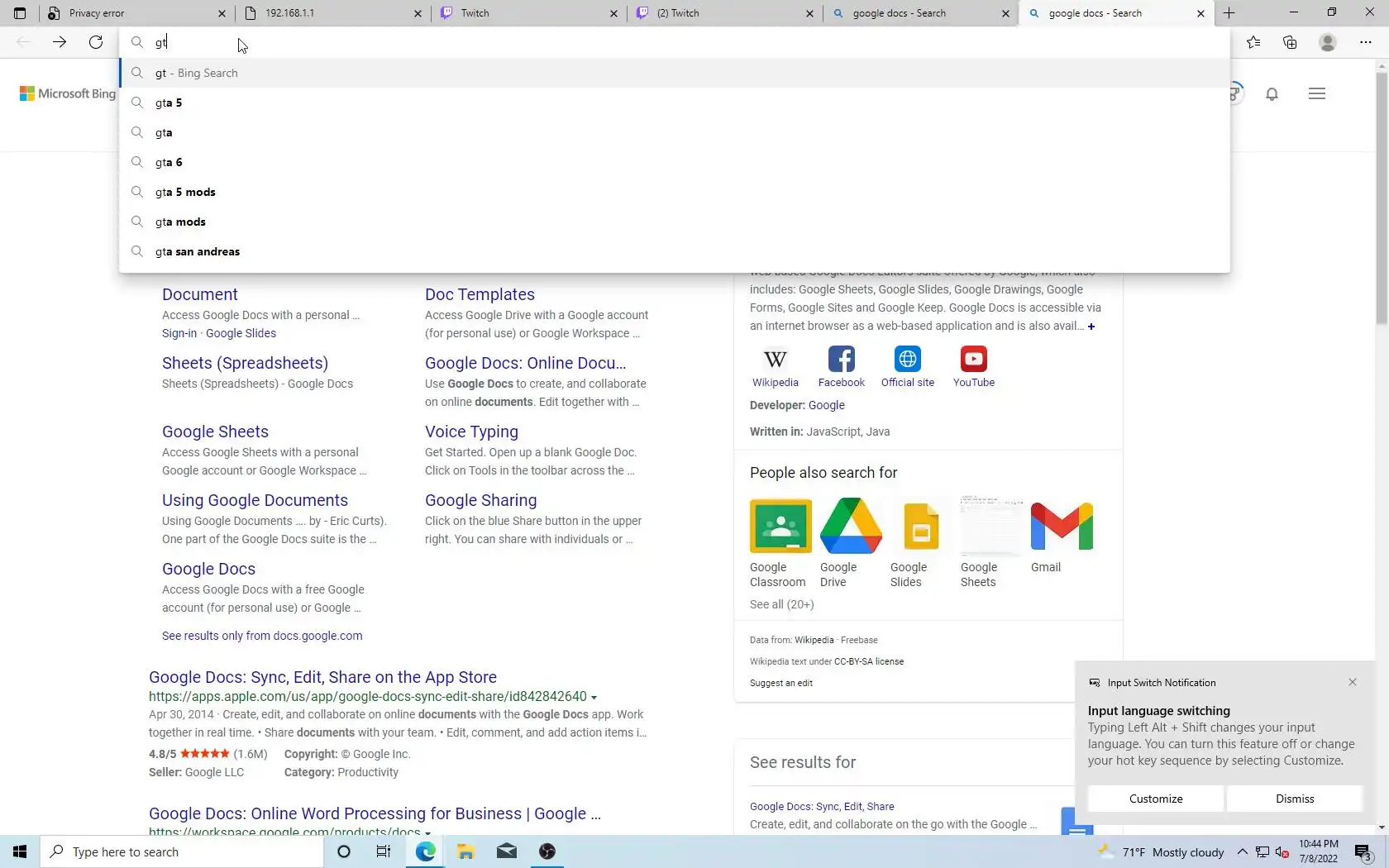Open the browser profile avatar
This screenshot has height=868, width=1389.
pos(1328,42)
